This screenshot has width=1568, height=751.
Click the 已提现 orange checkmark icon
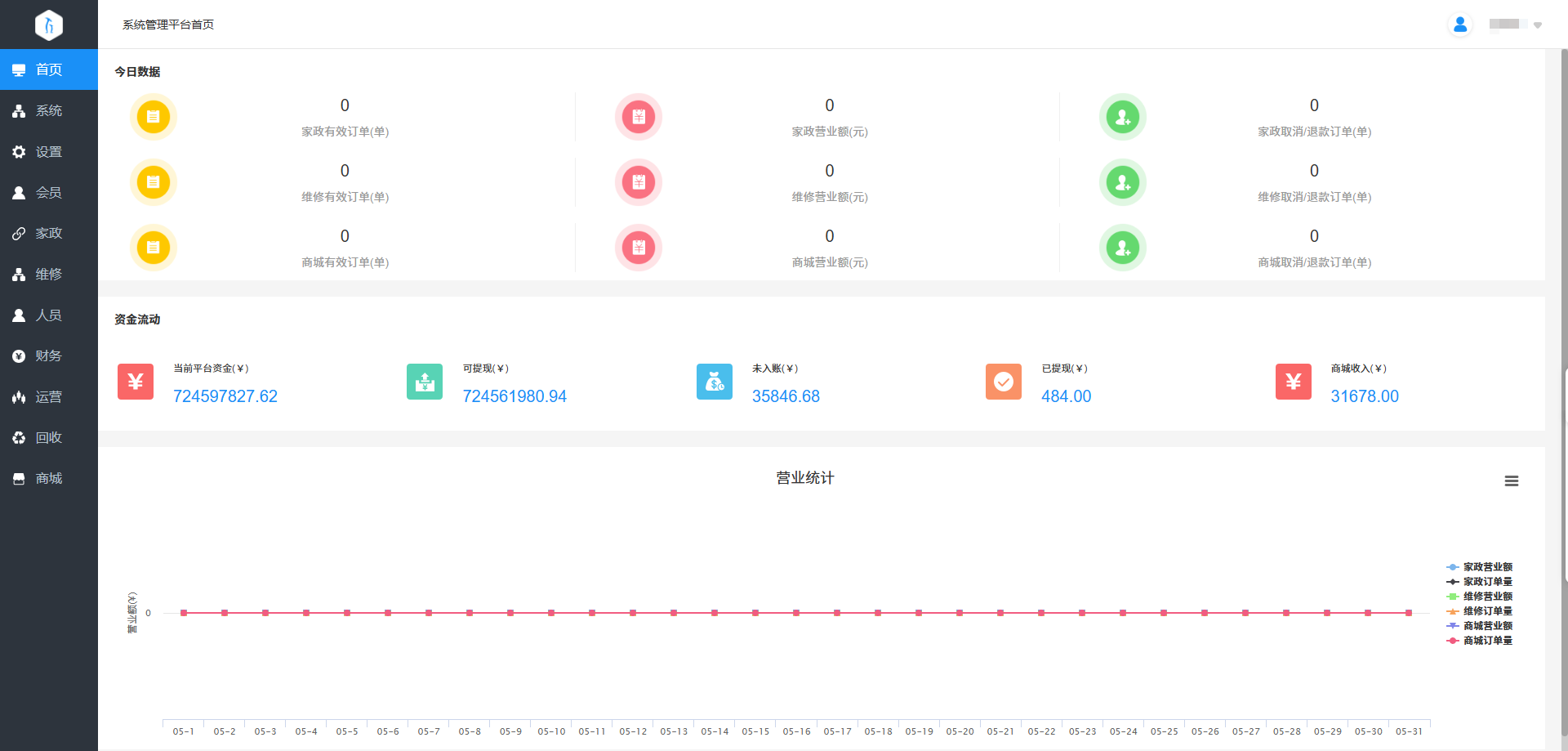coord(1004,382)
